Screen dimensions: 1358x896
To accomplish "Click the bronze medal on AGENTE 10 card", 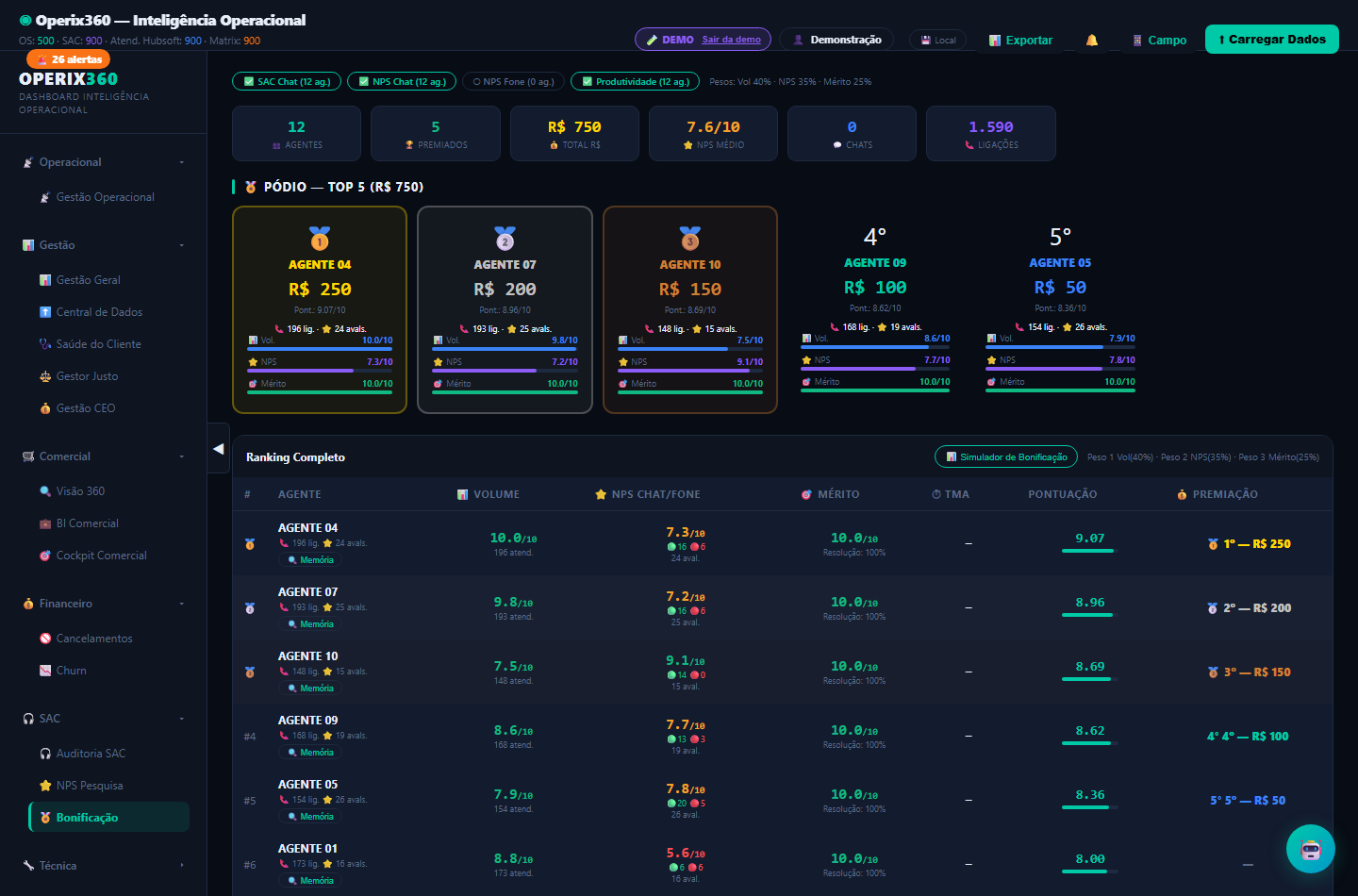I will click(x=690, y=238).
